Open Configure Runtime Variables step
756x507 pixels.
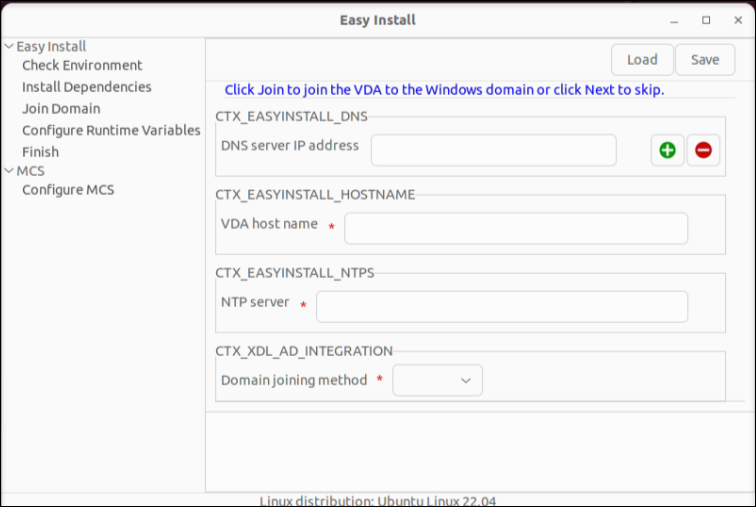click(x=111, y=130)
